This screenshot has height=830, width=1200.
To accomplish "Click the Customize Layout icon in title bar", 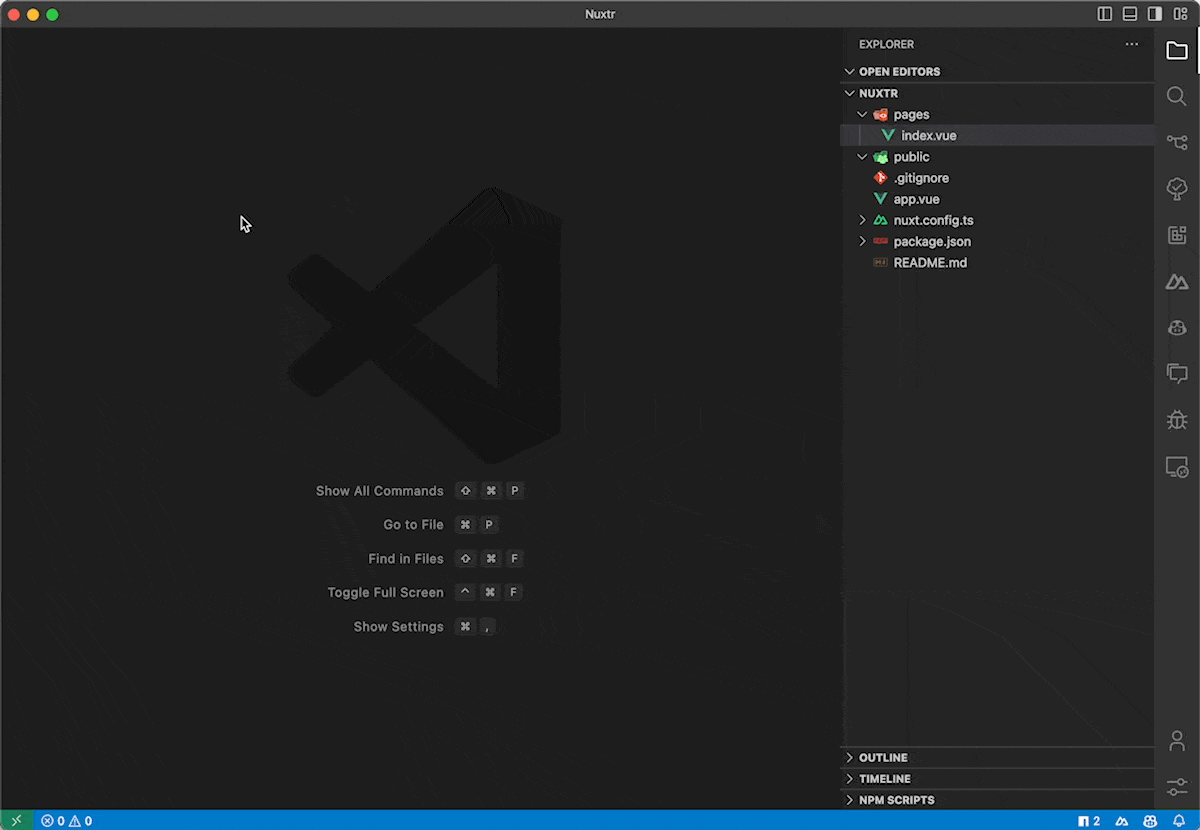I will point(1180,14).
